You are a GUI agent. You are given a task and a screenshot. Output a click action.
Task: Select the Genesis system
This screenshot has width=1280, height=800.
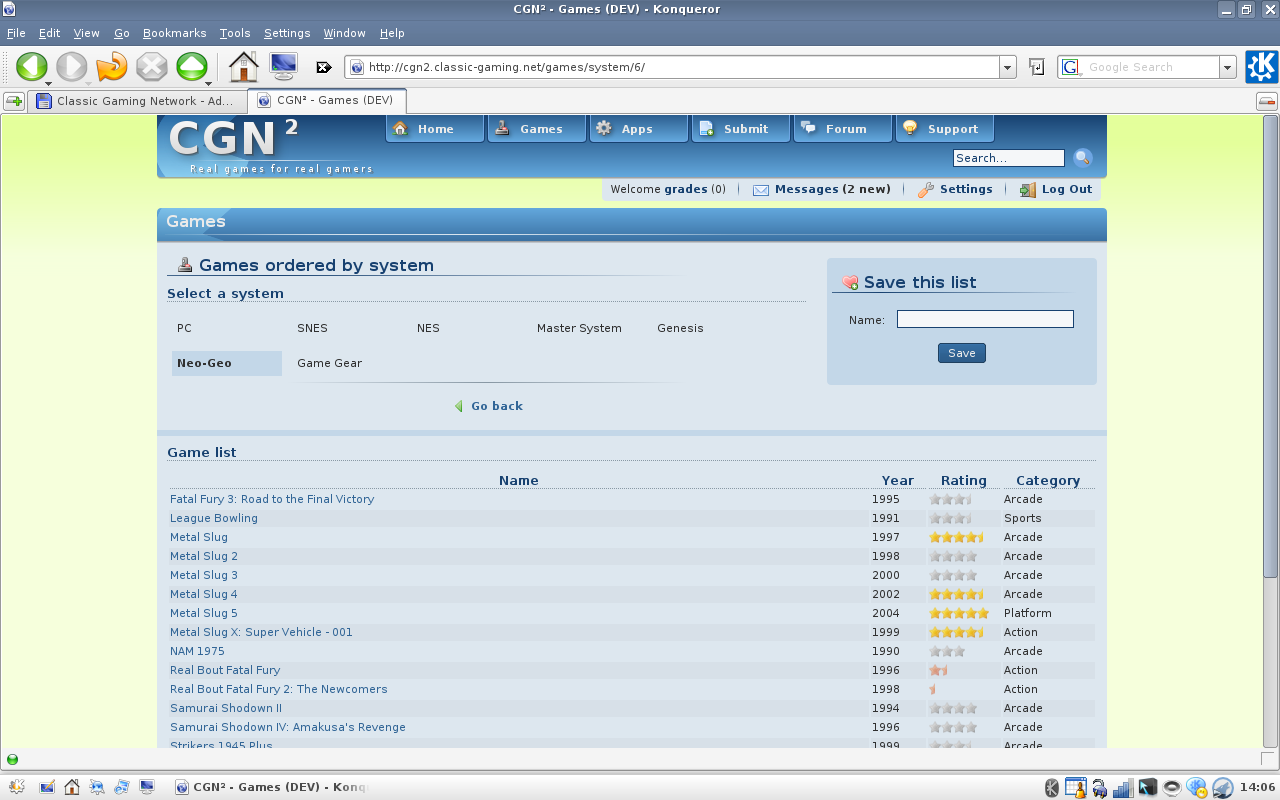pos(680,328)
